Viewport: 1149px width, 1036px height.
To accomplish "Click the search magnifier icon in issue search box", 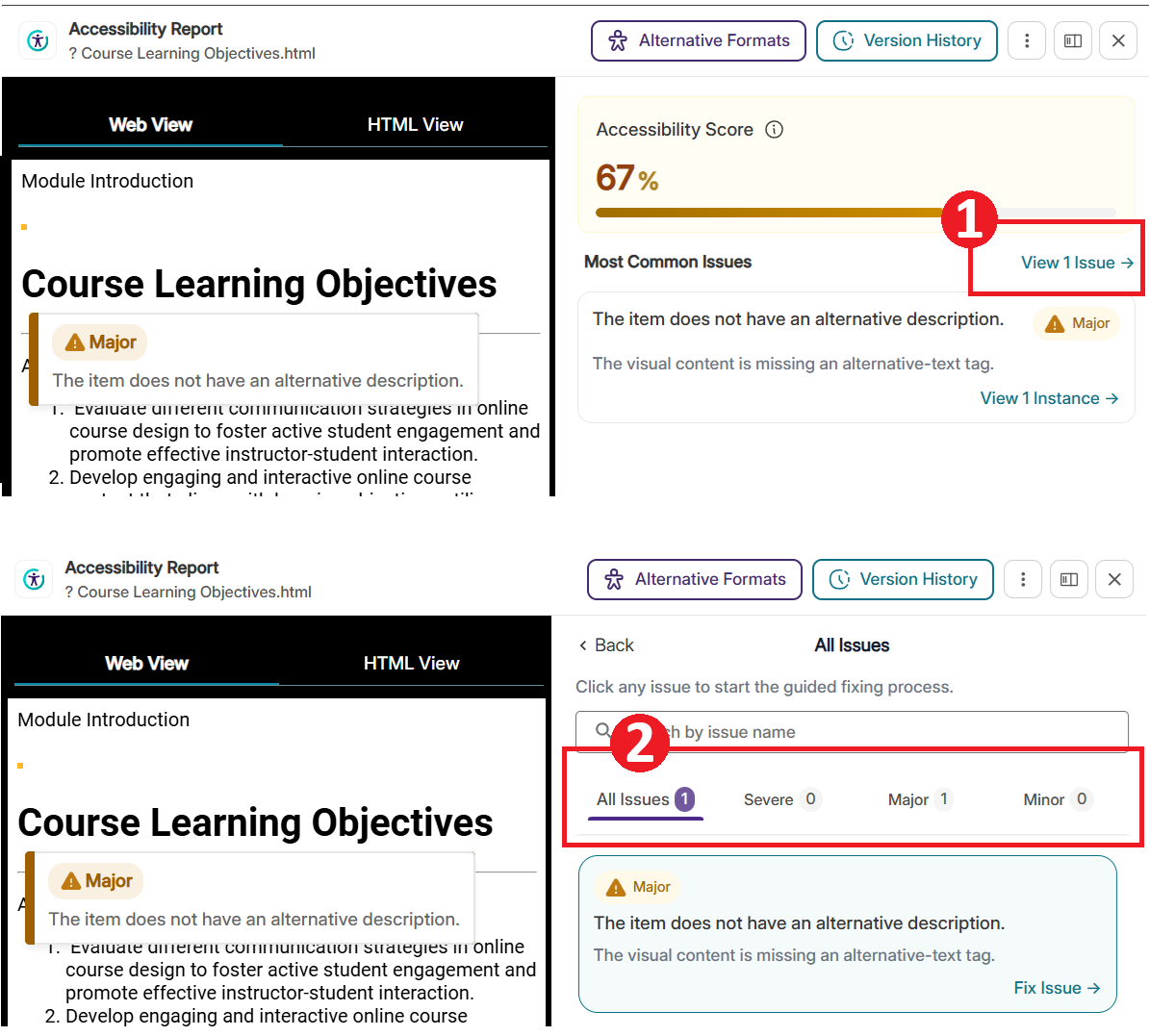I will pos(603,730).
